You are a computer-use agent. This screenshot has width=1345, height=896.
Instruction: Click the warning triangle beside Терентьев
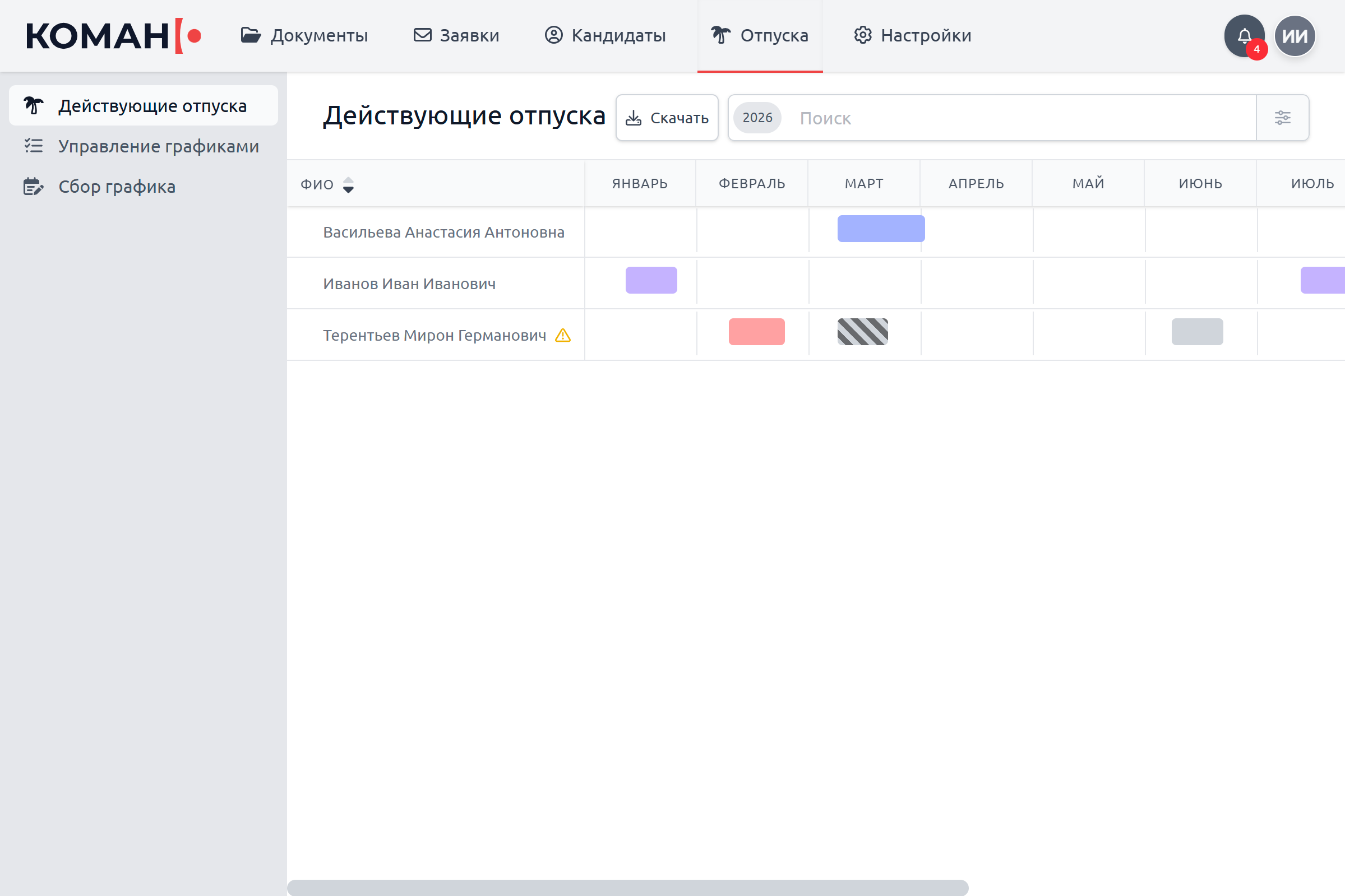tap(562, 336)
